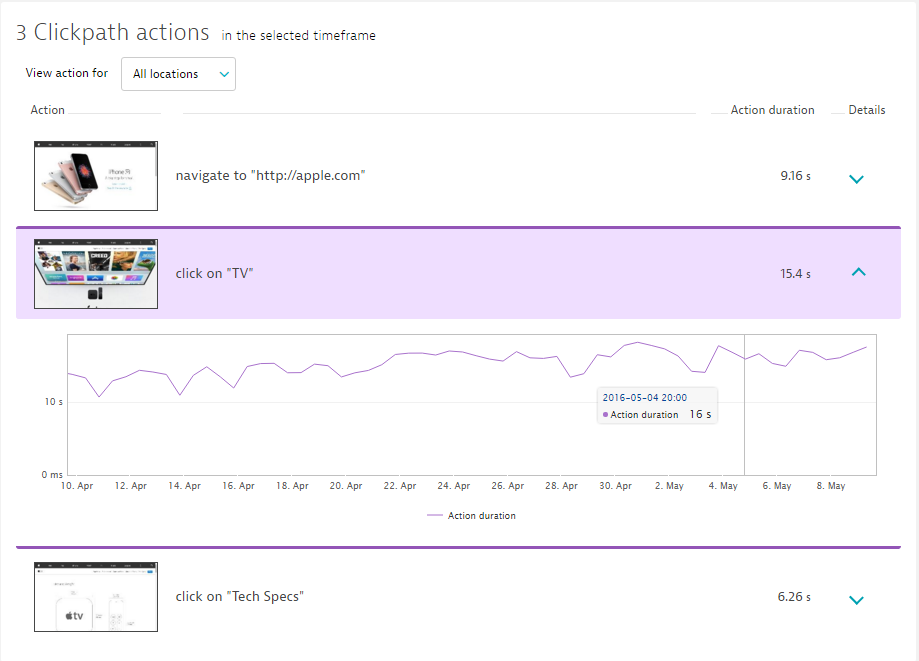The image size is (919, 661).
Task: Click the 2016-05-04 20:00 tooltip timestamp
Action: (645, 397)
